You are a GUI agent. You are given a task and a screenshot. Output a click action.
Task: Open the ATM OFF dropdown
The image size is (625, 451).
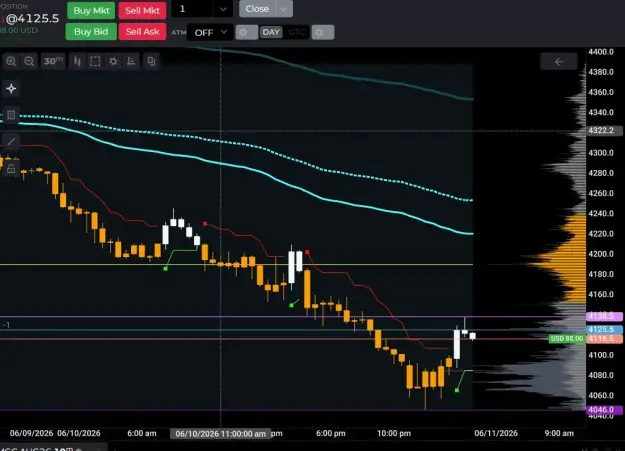tap(210, 32)
